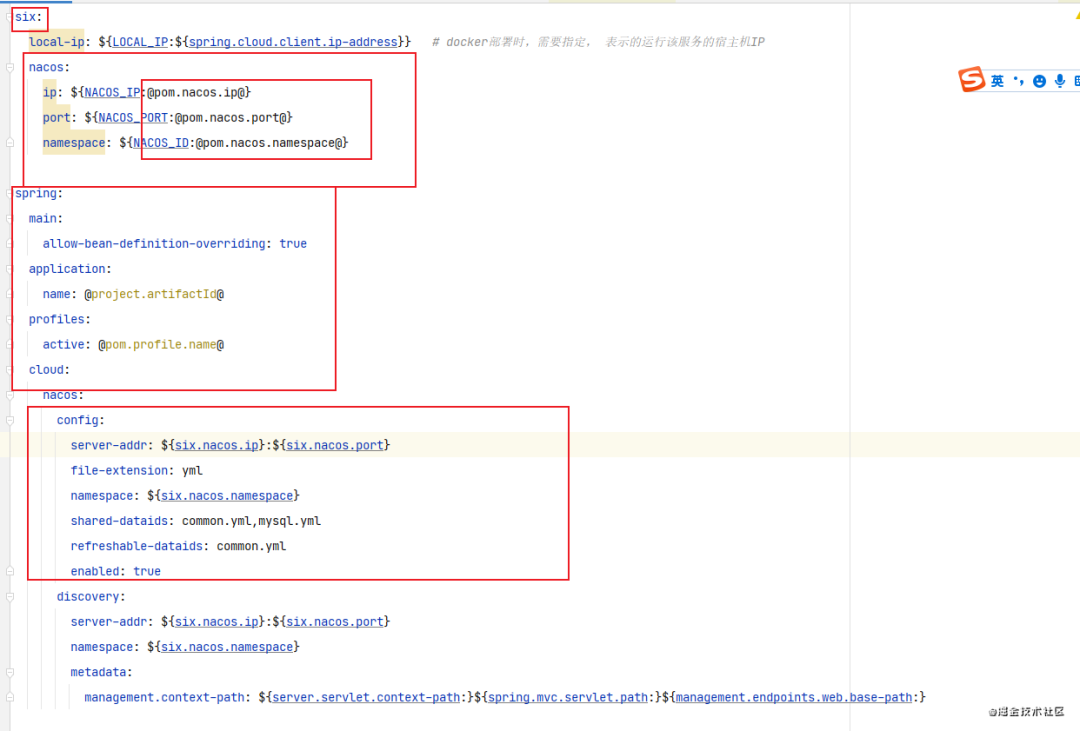Toggle the 英 English/Chinese input mode
The image size is (1080, 731).
[x=997, y=81]
